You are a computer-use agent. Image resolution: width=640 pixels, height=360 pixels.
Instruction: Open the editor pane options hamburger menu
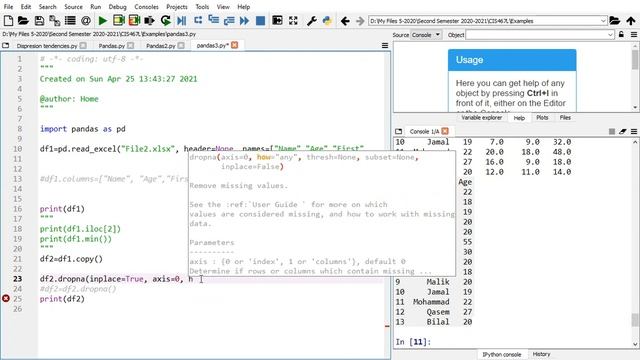pyautogui.click(x=385, y=45)
